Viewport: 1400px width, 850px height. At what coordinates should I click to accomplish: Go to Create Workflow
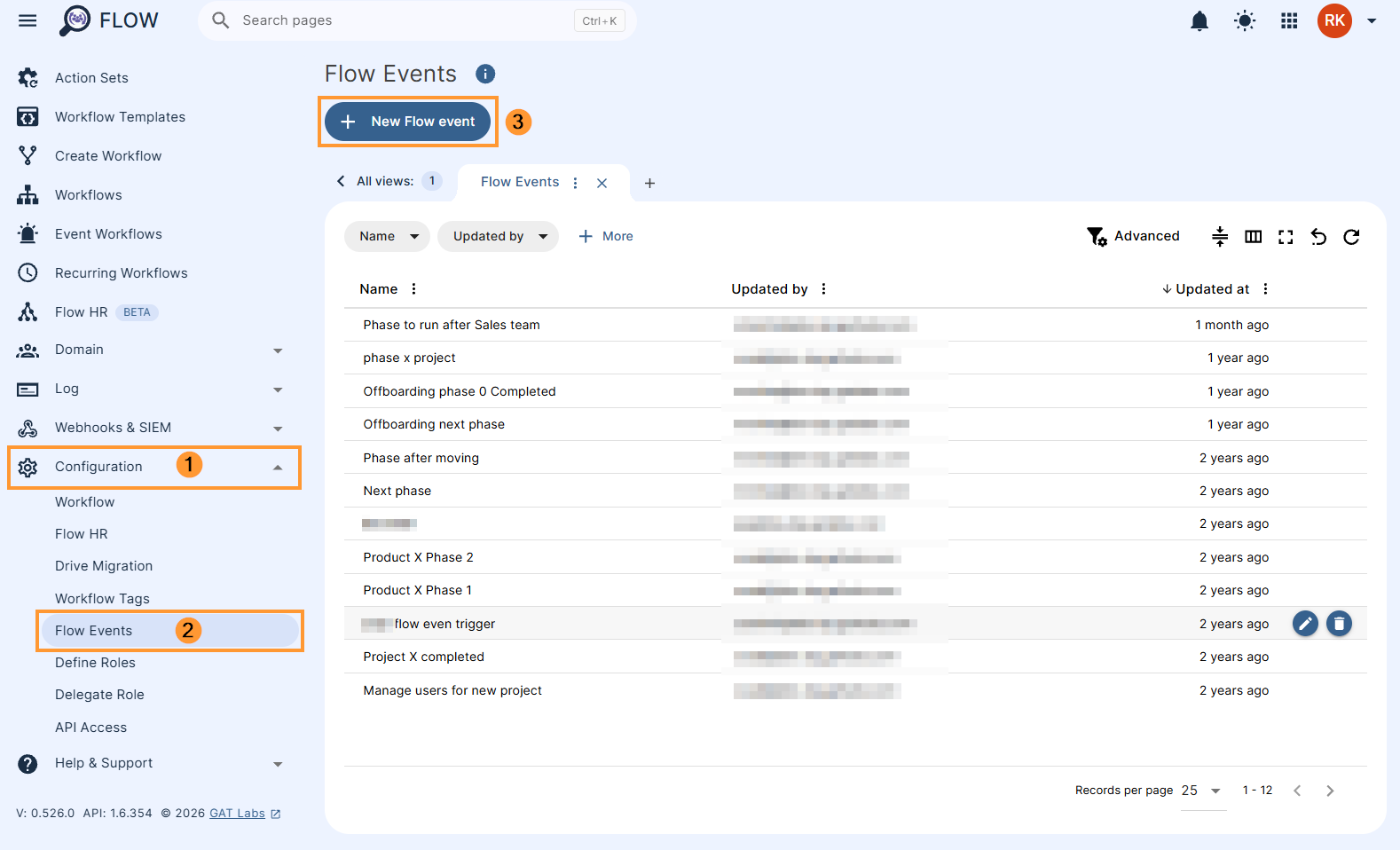click(x=108, y=156)
